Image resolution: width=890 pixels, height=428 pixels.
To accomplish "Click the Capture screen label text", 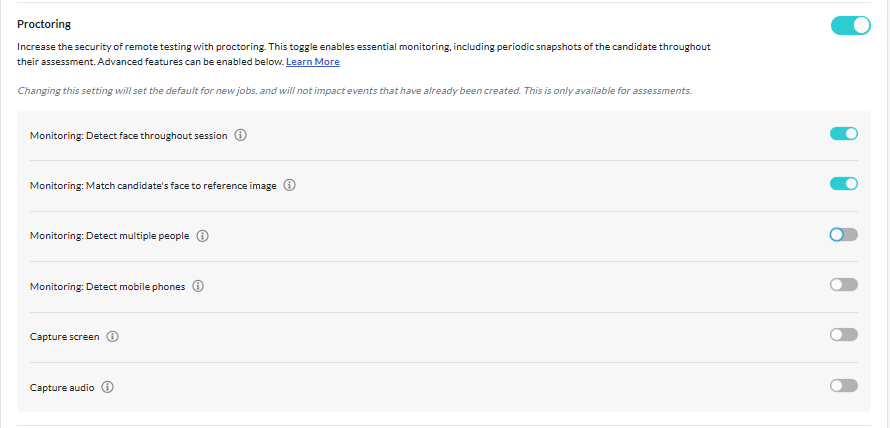I will 65,337.
